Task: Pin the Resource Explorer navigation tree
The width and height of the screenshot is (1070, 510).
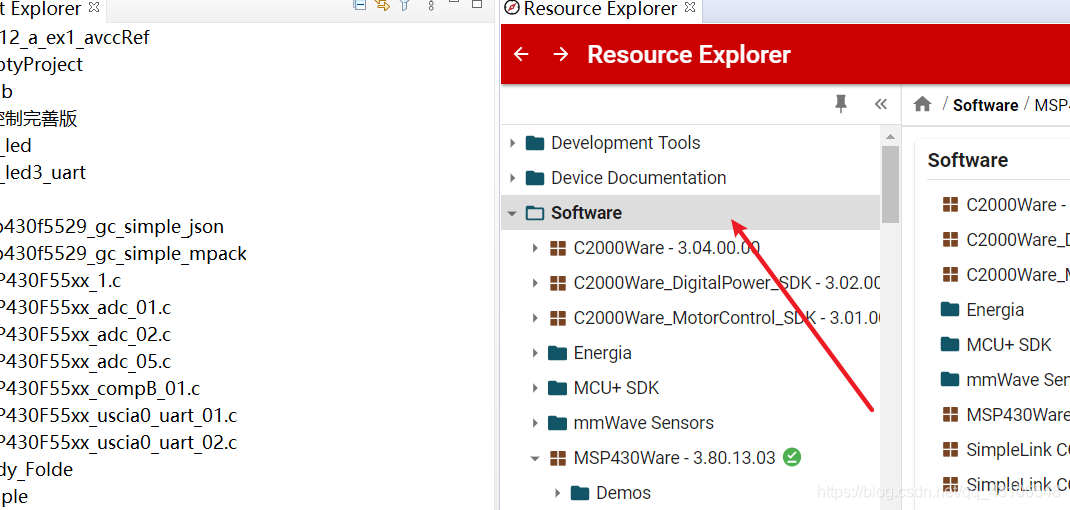Action: coord(841,104)
